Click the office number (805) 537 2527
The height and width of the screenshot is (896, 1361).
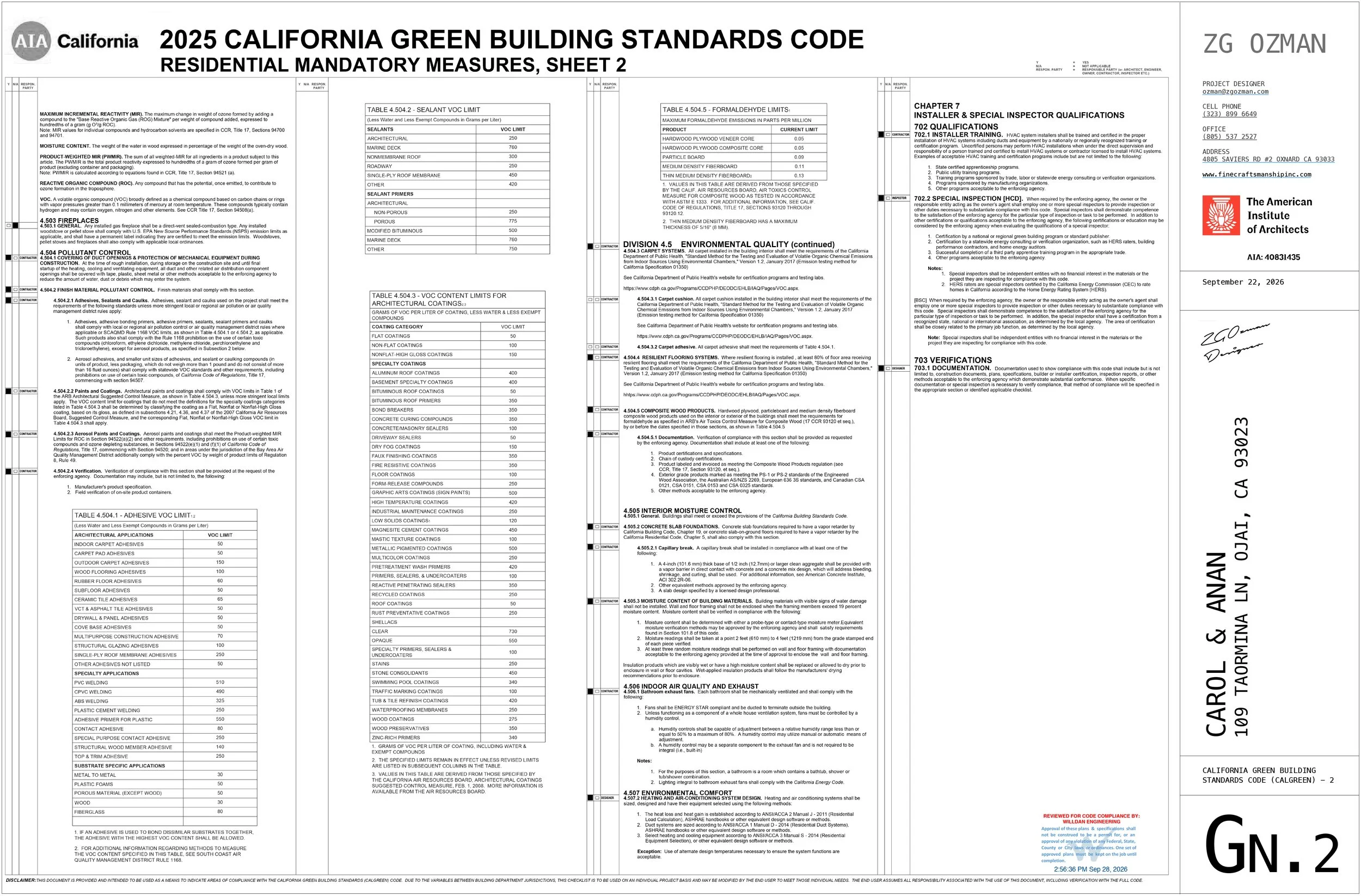click(1229, 137)
